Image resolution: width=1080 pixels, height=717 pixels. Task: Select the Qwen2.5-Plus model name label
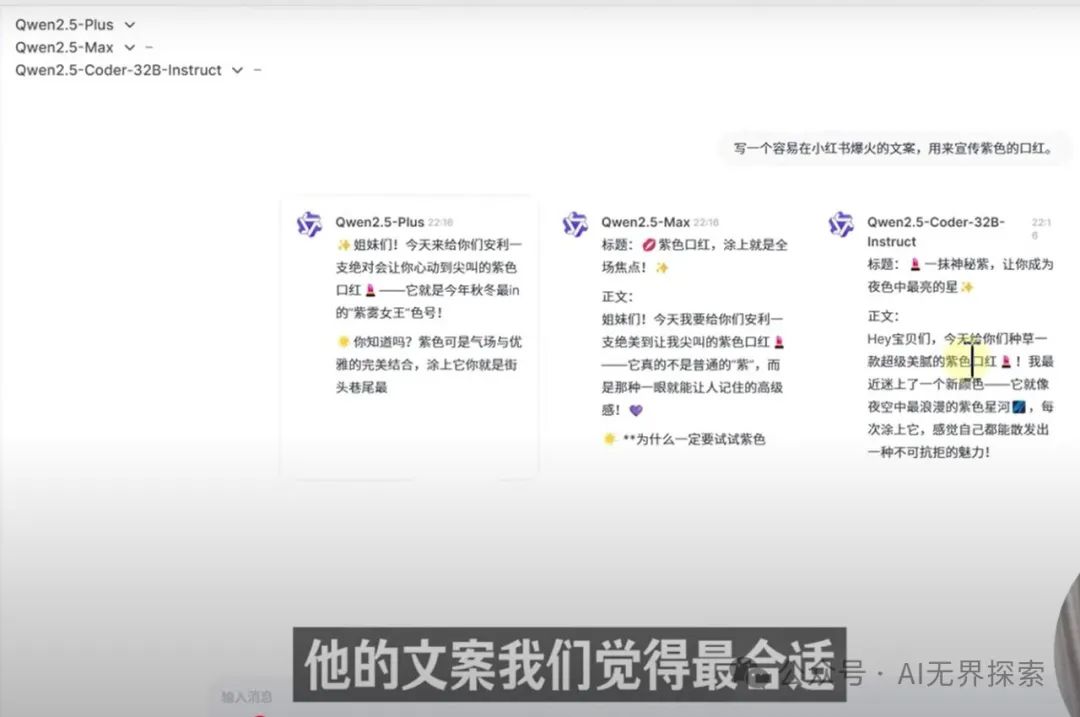62,24
